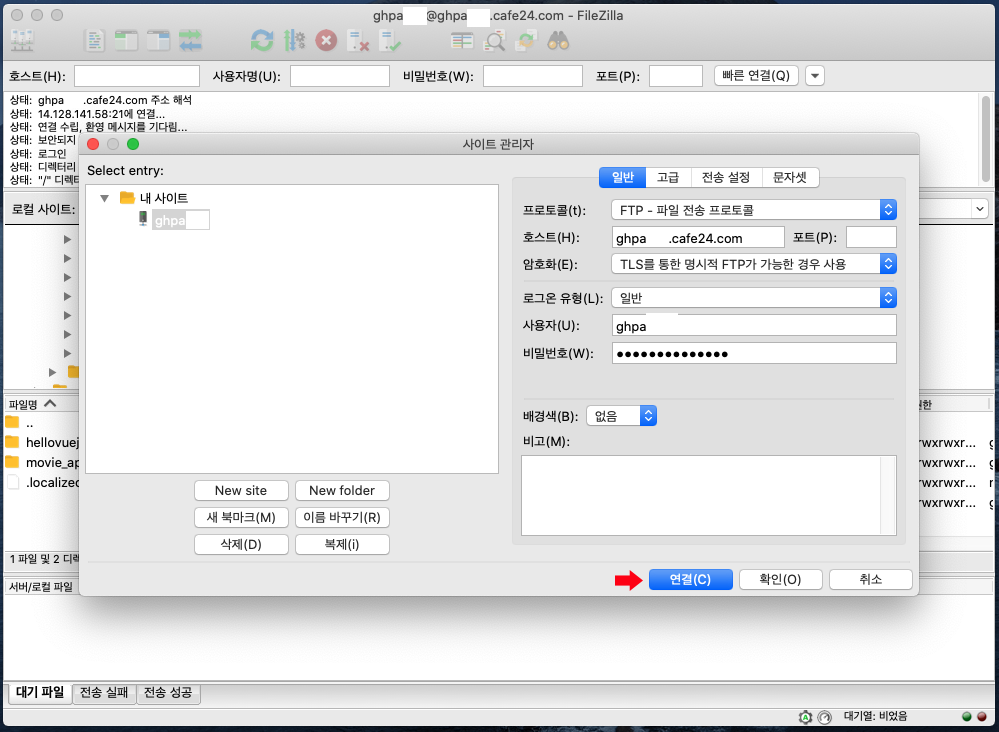Viewport: 999px width, 732px height.
Task: Focus the site manager port (포트) field
Action: click(871, 238)
